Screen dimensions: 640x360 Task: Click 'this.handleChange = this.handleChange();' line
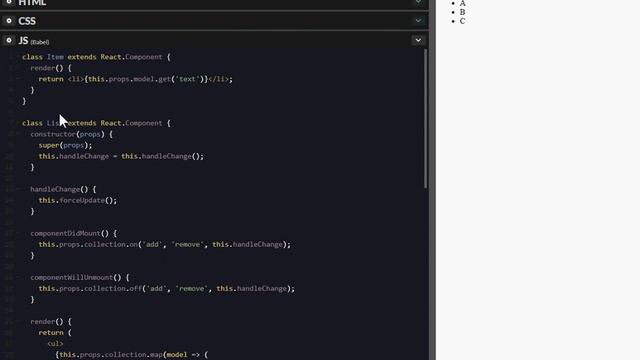pyautogui.click(x=121, y=156)
